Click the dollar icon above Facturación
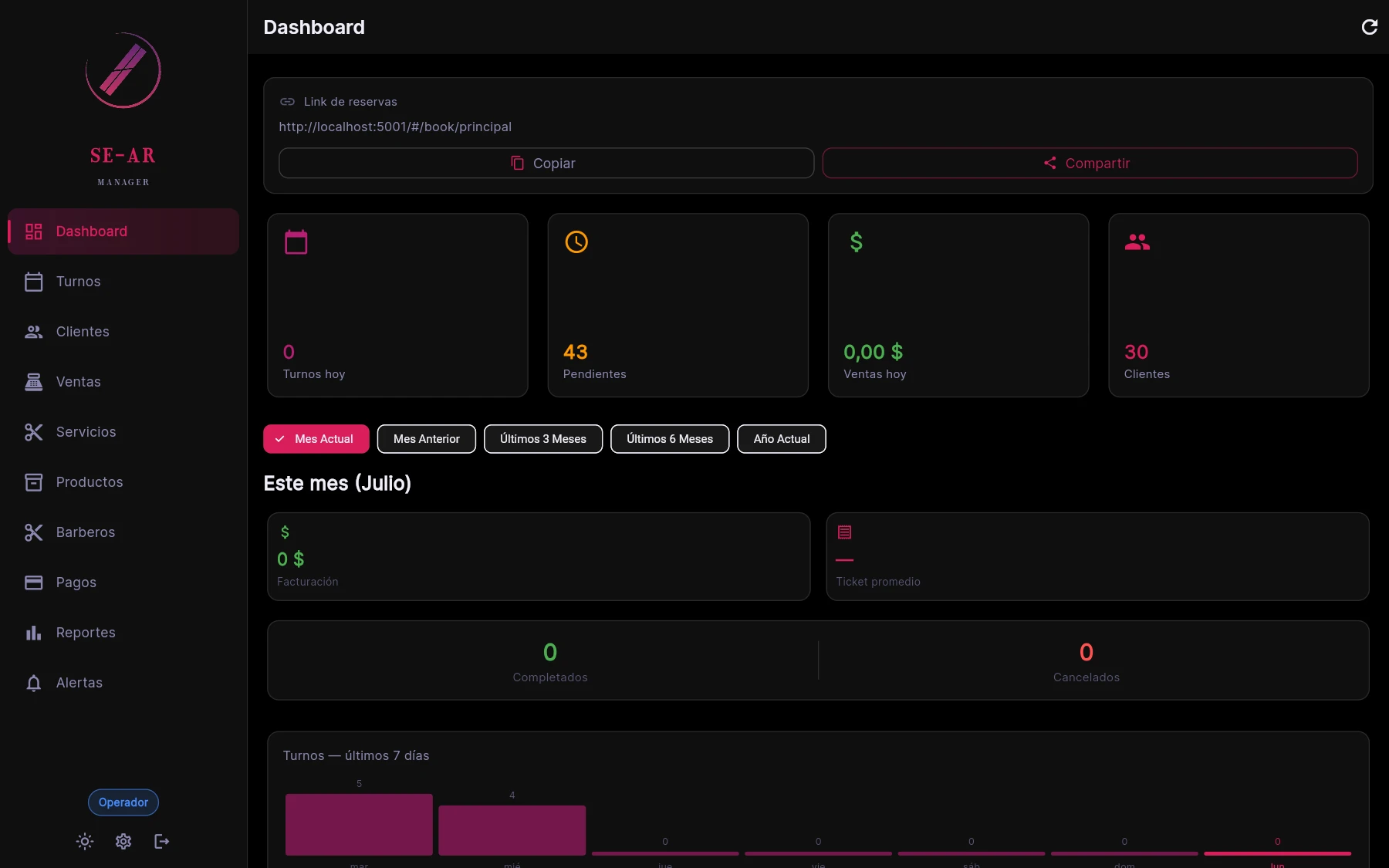The width and height of the screenshot is (1389, 868). tap(286, 532)
